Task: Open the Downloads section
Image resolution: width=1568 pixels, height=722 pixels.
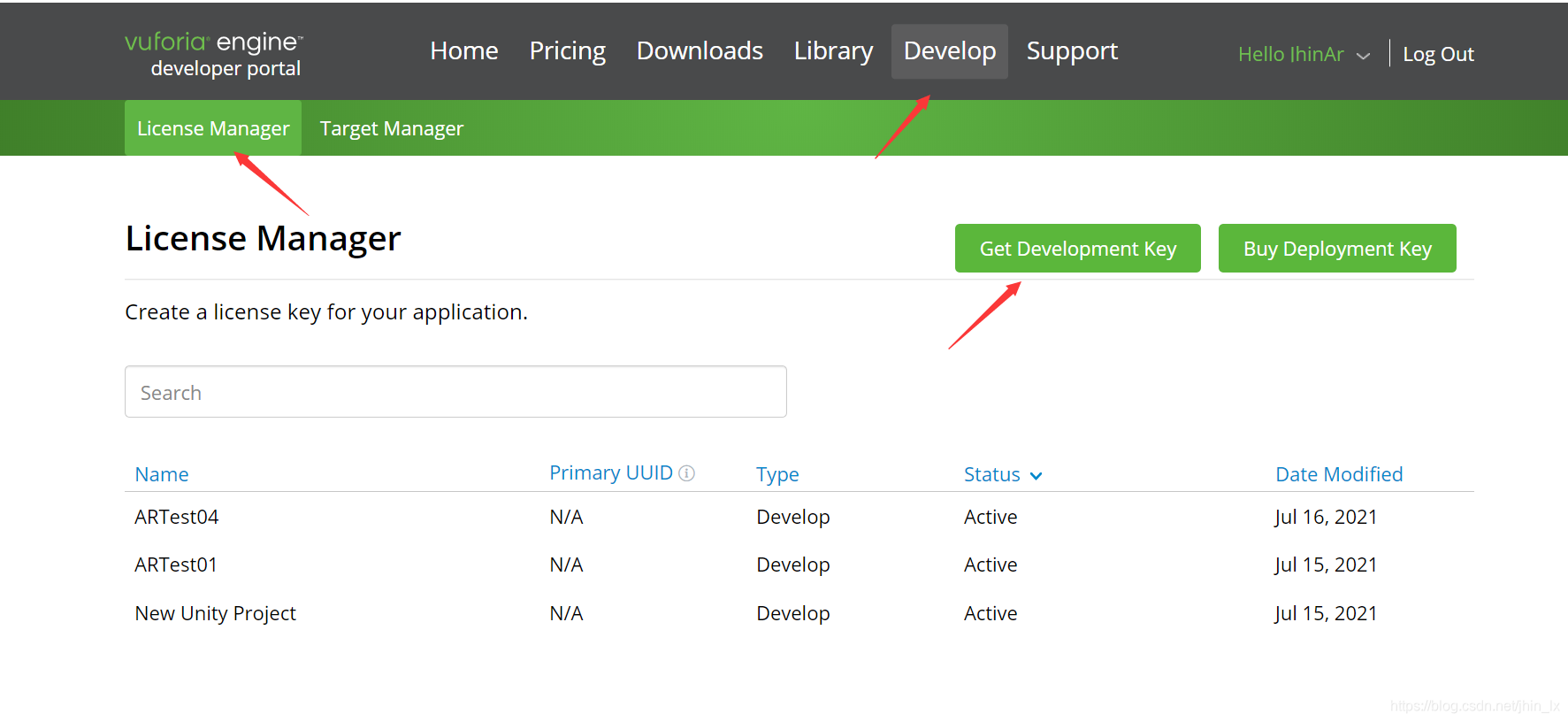Action: coord(700,51)
